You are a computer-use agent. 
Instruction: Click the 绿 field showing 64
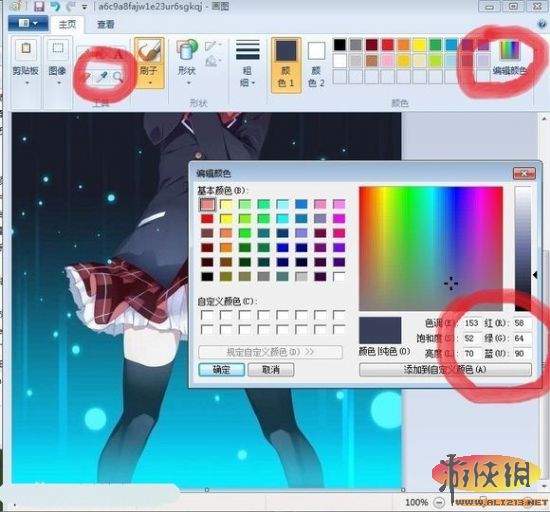click(x=522, y=338)
